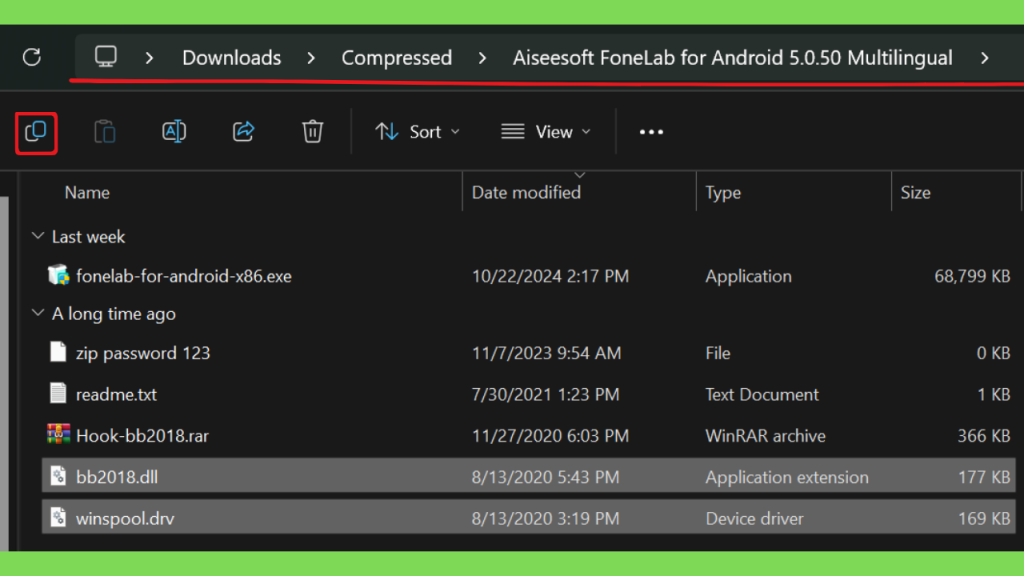Click date 10/22/2024 2:17 PM

click(x=550, y=276)
